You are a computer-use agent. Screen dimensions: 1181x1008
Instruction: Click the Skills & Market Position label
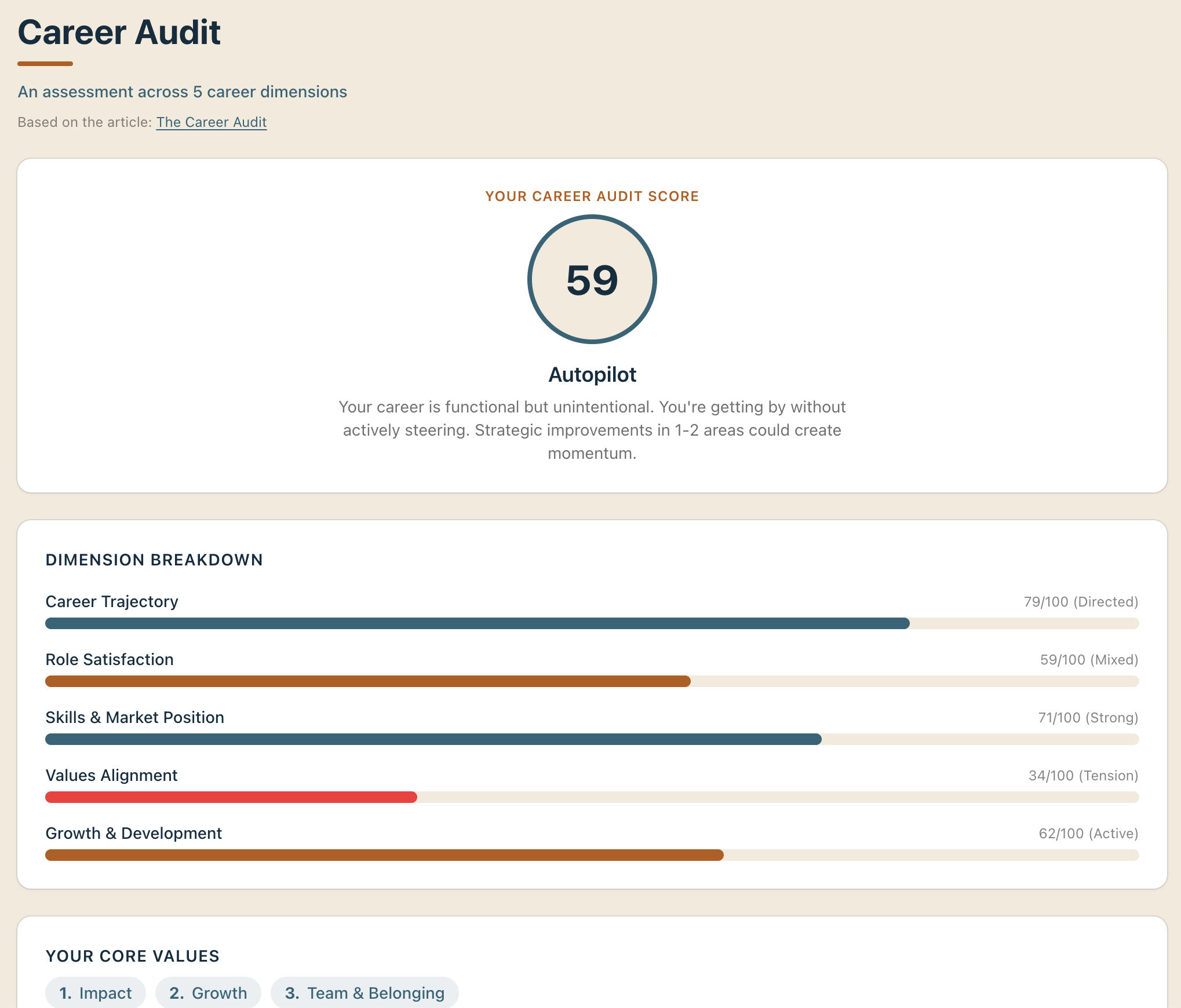(135, 717)
